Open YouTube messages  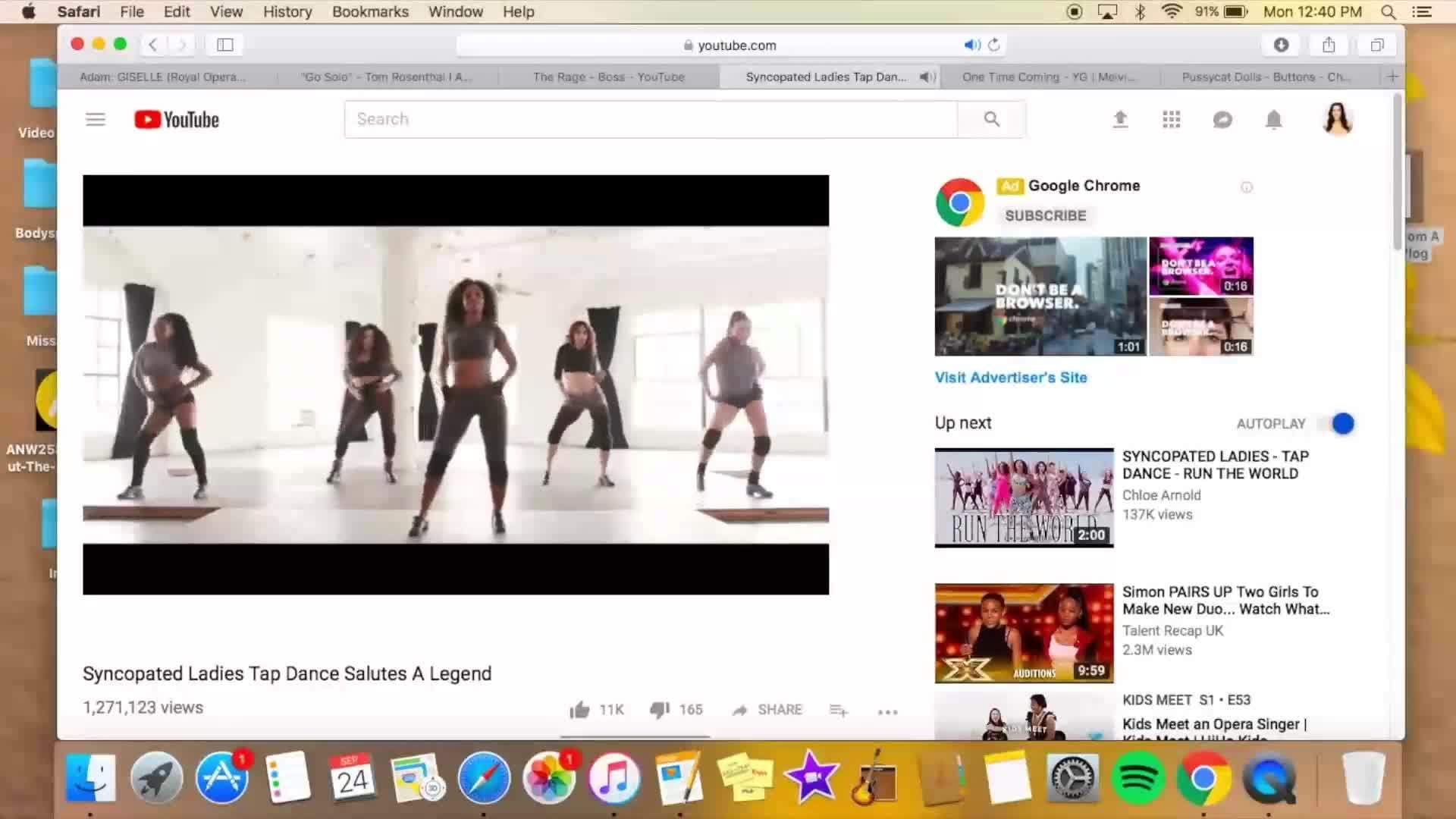(1222, 119)
